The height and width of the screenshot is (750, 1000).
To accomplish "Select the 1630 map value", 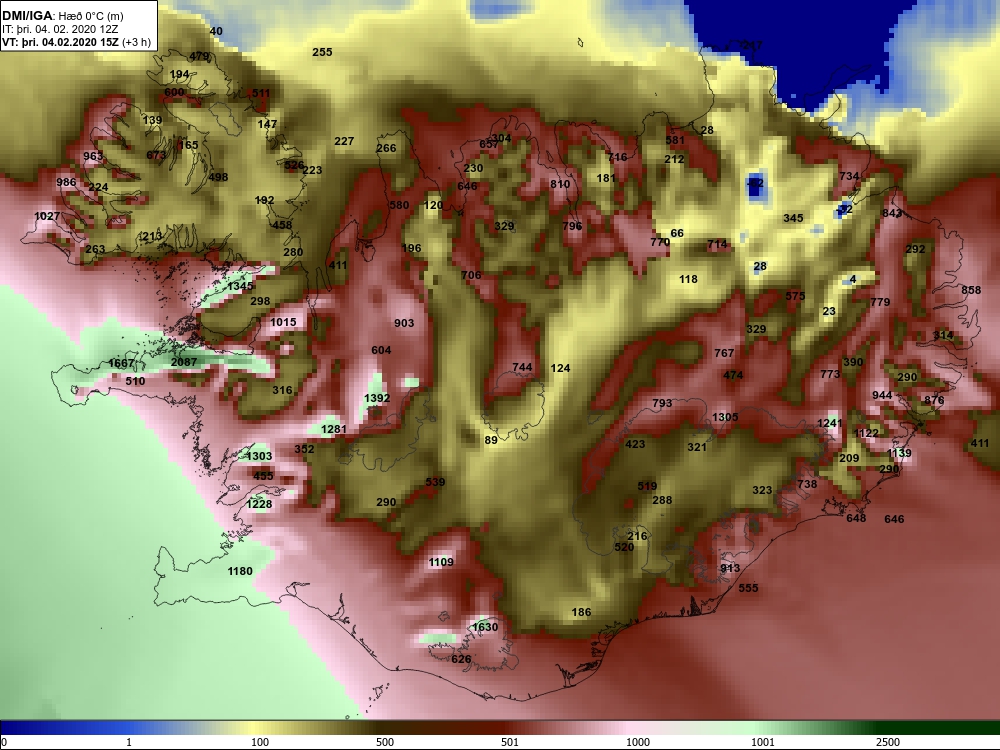I will [x=485, y=627].
